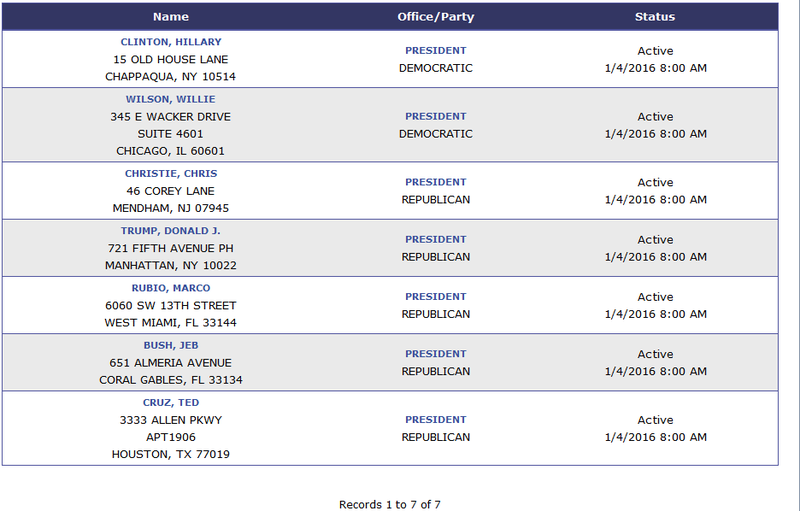This screenshot has width=800, height=511.
Task: Click PRESIDENT office link in Cruz row
Action: (x=435, y=420)
